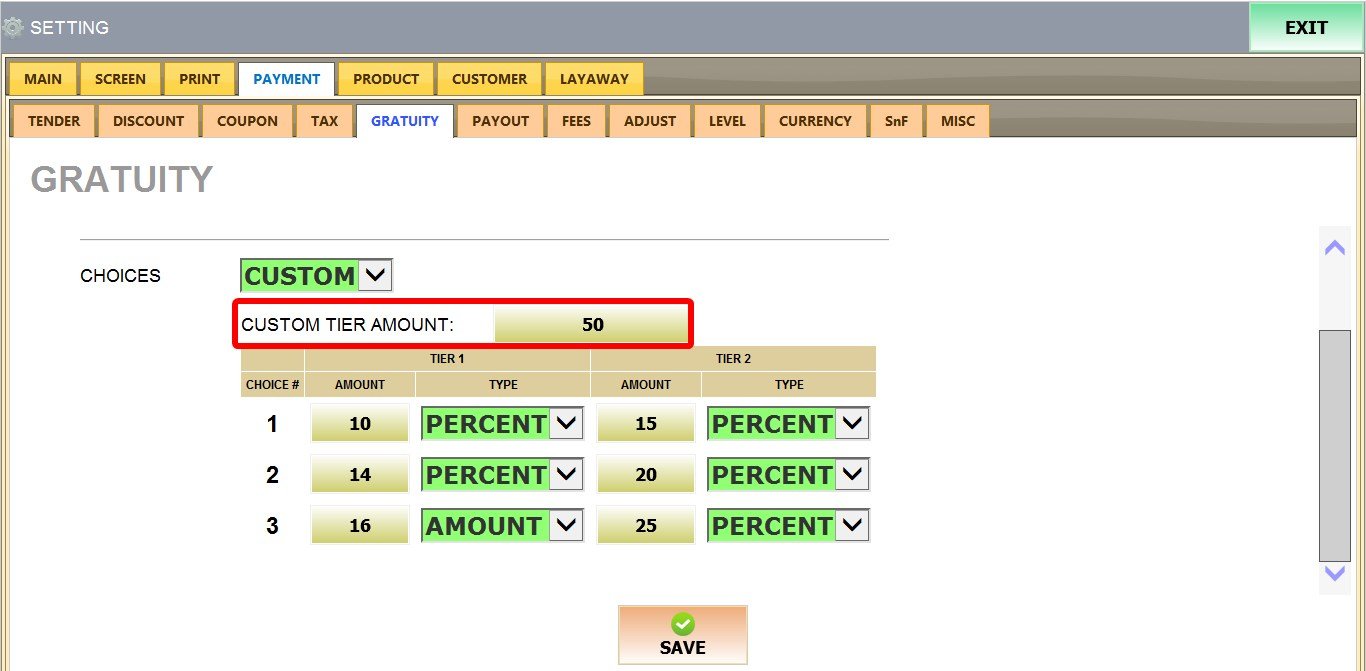Open the CHOICES dropdown set to CUSTOM
The height and width of the screenshot is (671, 1366).
[317, 276]
